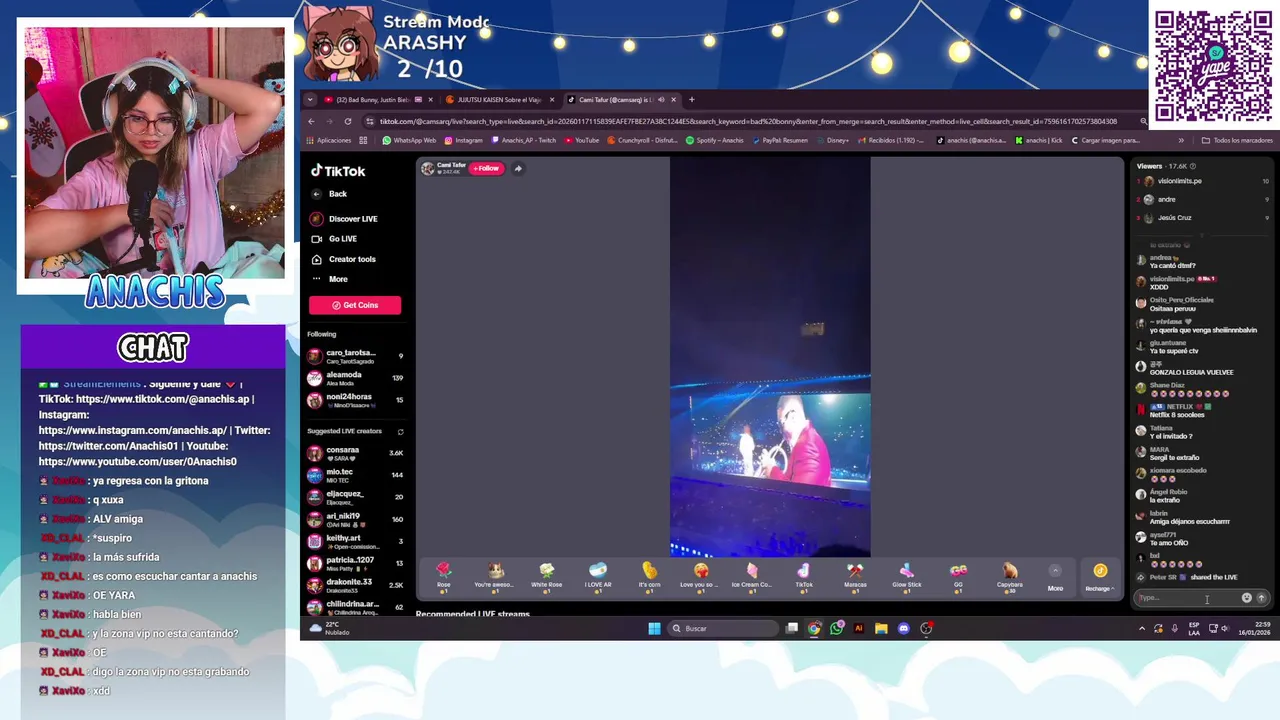Open consaraa suggested live
The width and height of the screenshot is (1280, 720).
point(355,453)
